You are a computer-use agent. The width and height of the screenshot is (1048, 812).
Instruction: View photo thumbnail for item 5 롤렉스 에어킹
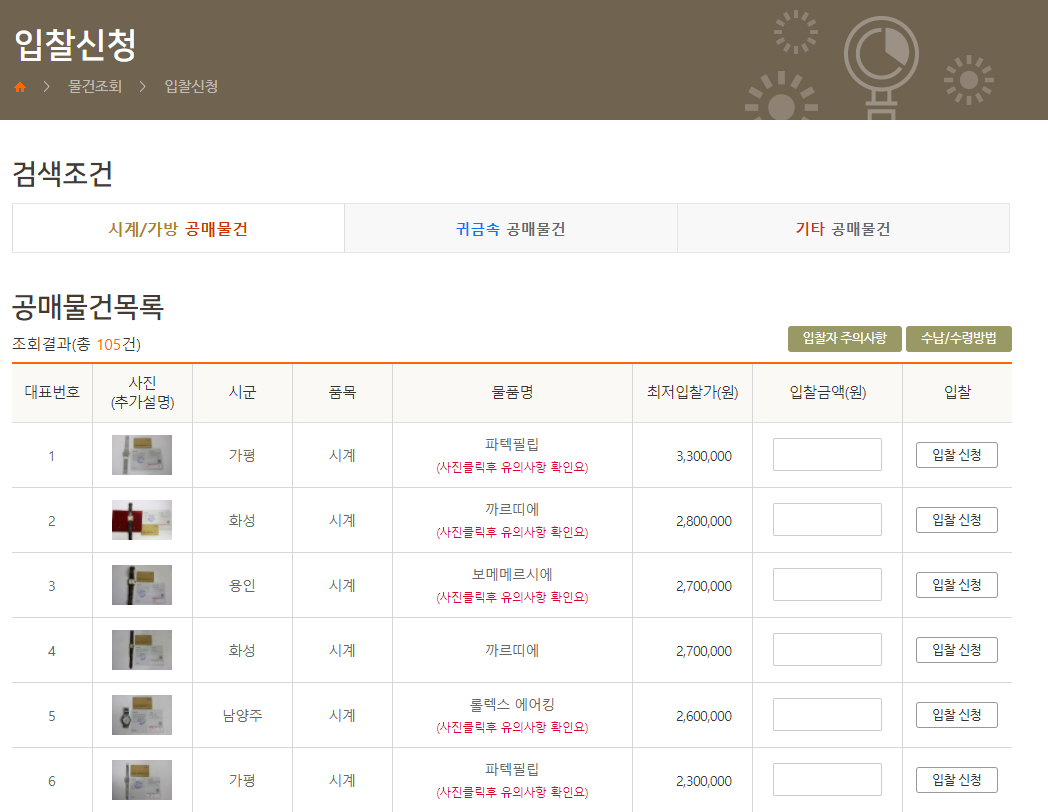pos(142,715)
